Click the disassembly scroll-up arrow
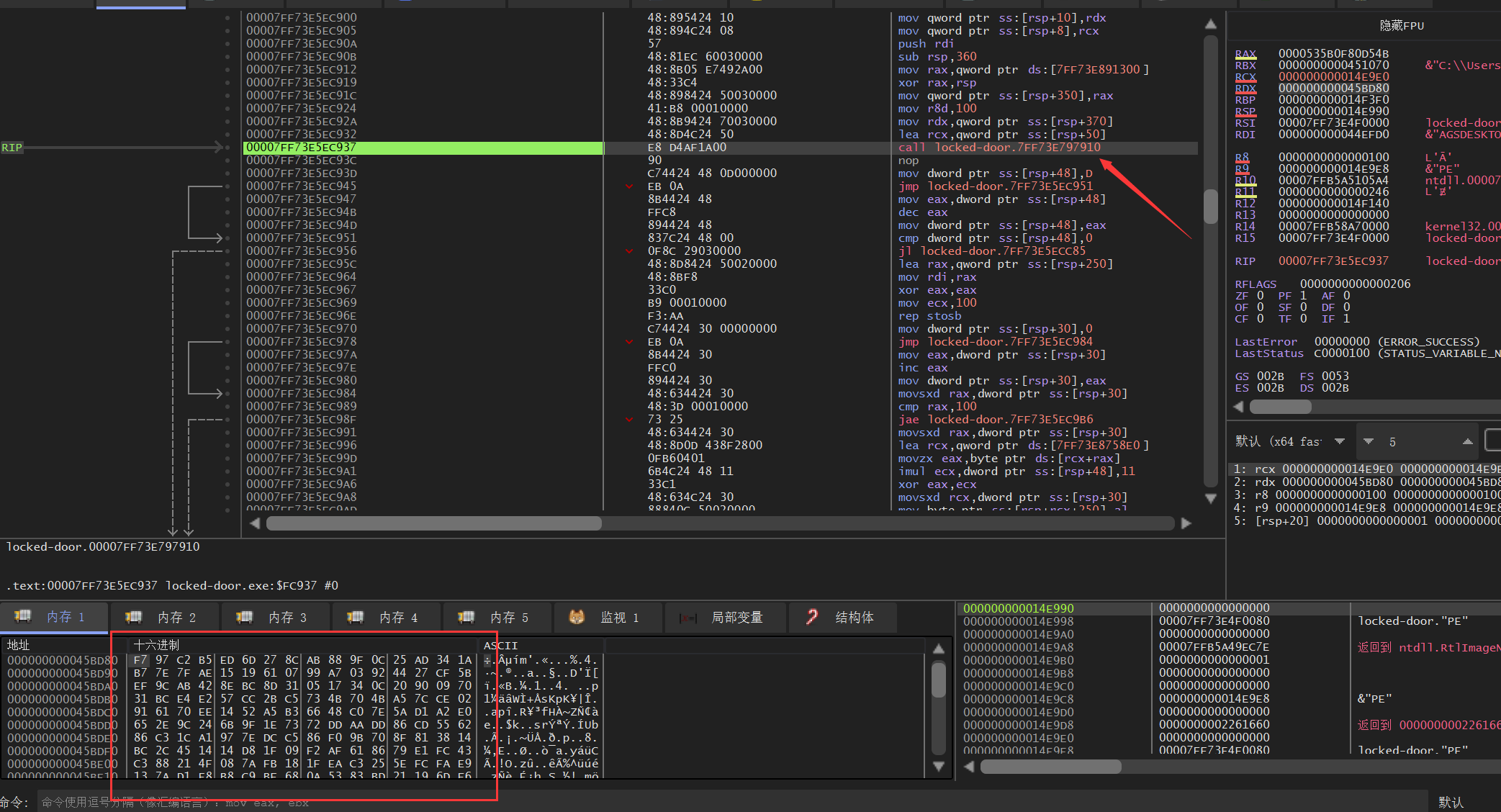This screenshot has width=1501, height=812. [1211, 24]
